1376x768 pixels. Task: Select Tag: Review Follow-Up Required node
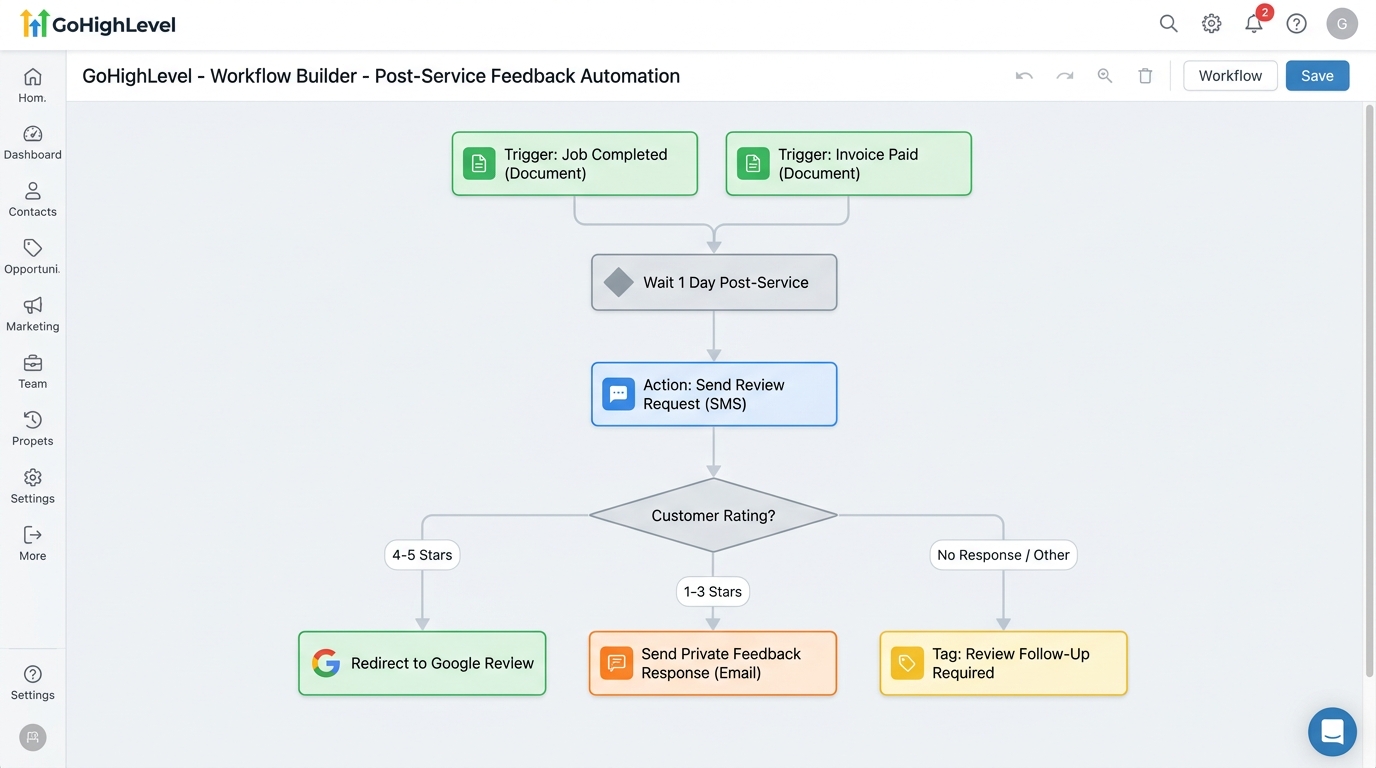tap(1003, 663)
